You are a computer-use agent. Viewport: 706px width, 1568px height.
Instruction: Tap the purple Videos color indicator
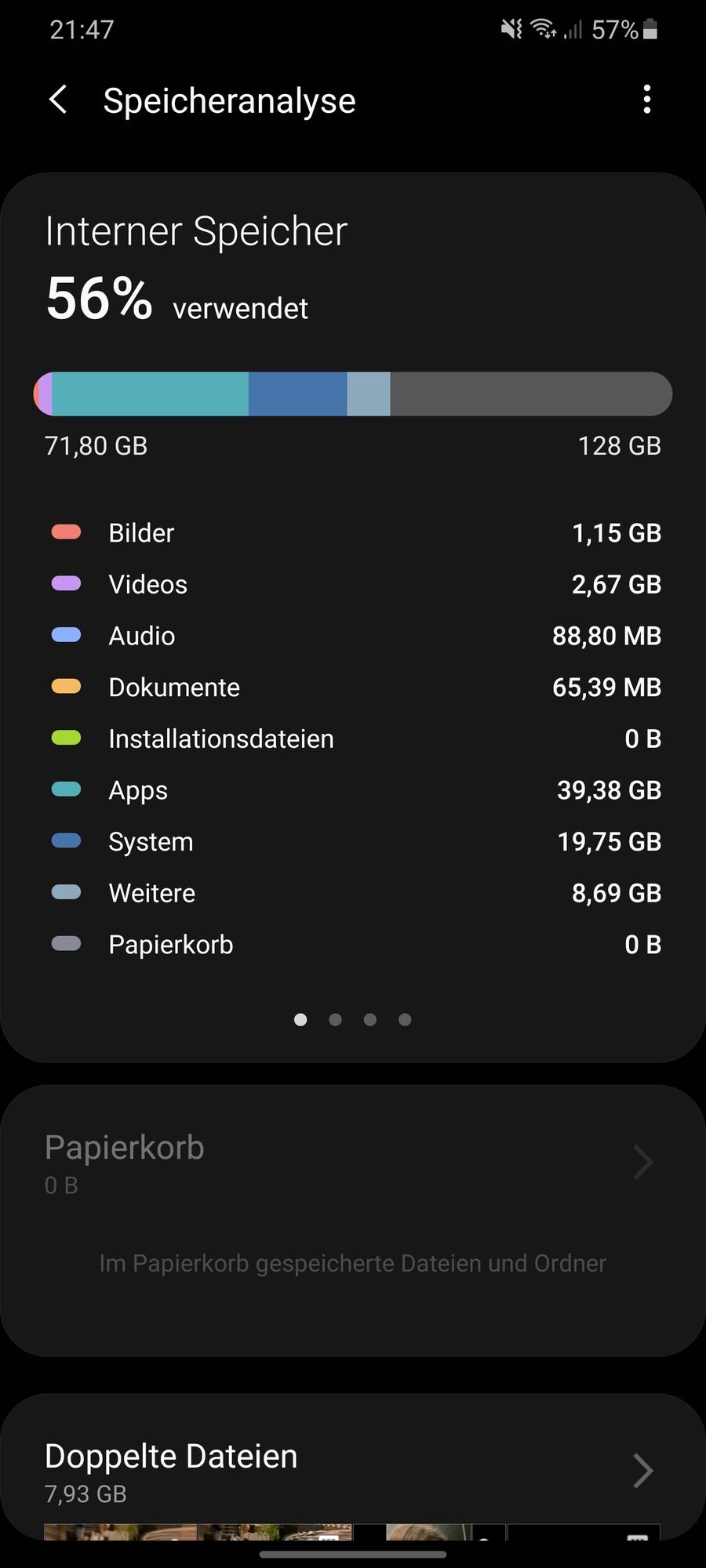tap(66, 583)
